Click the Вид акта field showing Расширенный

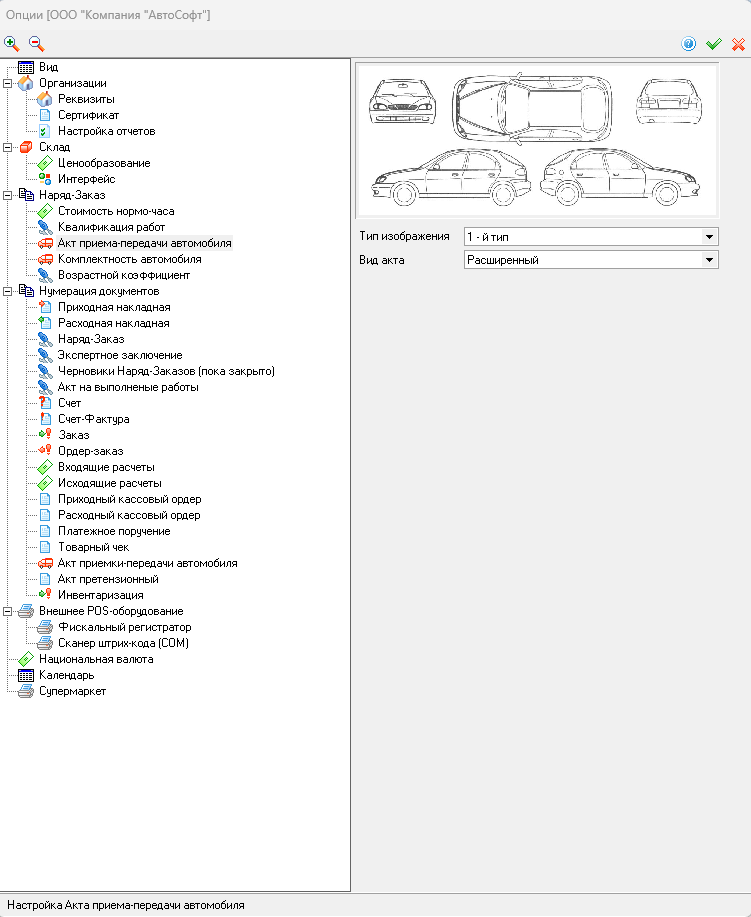click(x=591, y=260)
